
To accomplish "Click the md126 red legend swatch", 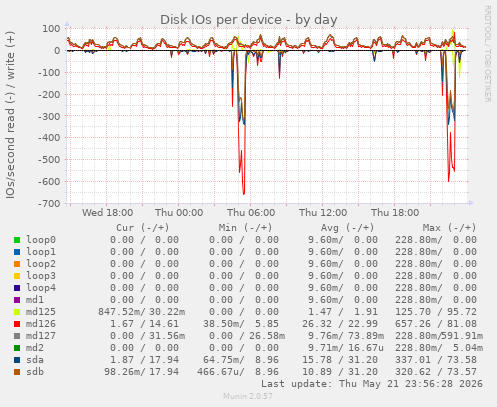I will (17, 324).
